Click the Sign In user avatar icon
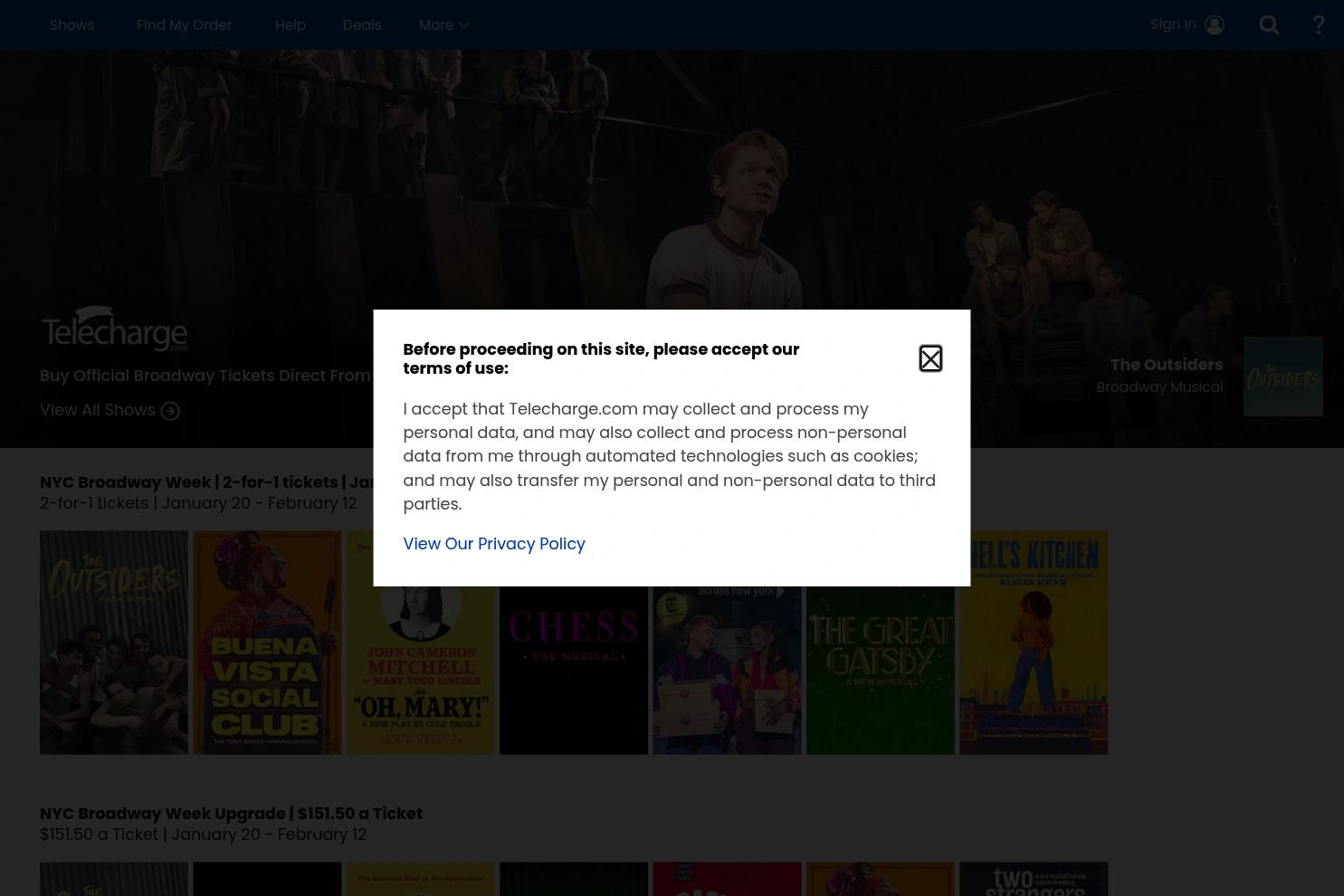Screen dimensions: 1344x896 pyautogui.click(x=1215, y=24)
